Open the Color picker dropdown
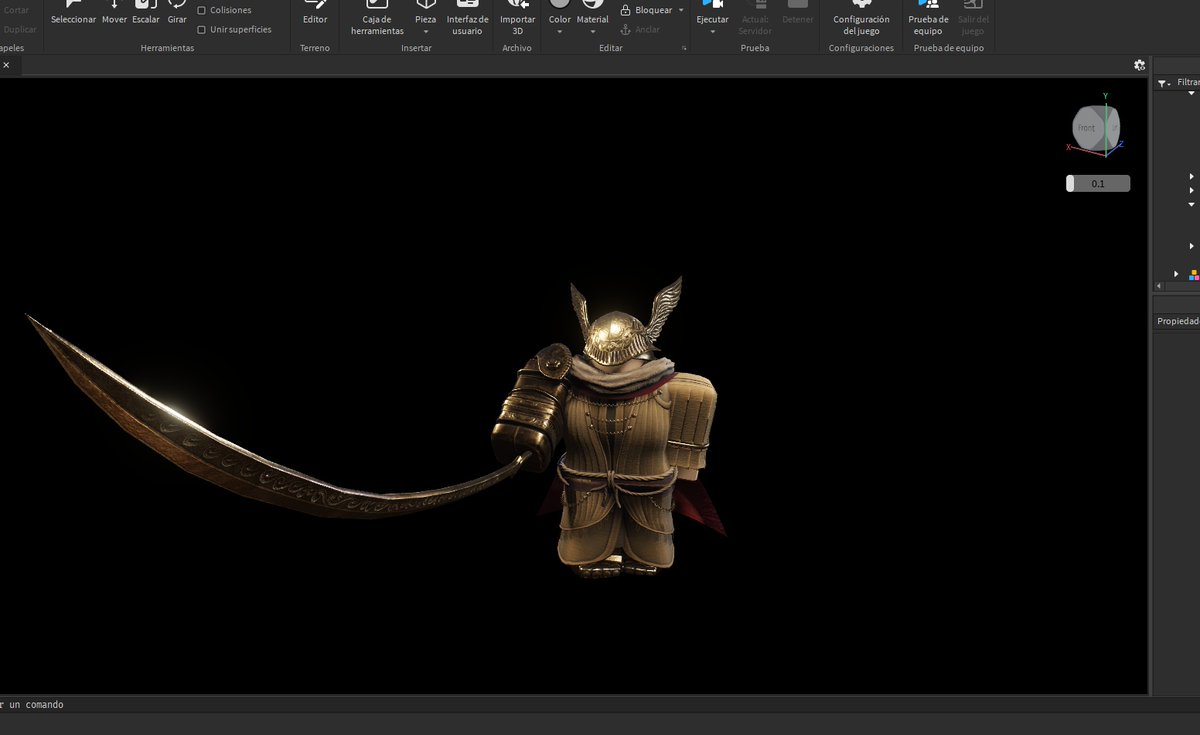This screenshot has width=1200, height=735. (559, 32)
